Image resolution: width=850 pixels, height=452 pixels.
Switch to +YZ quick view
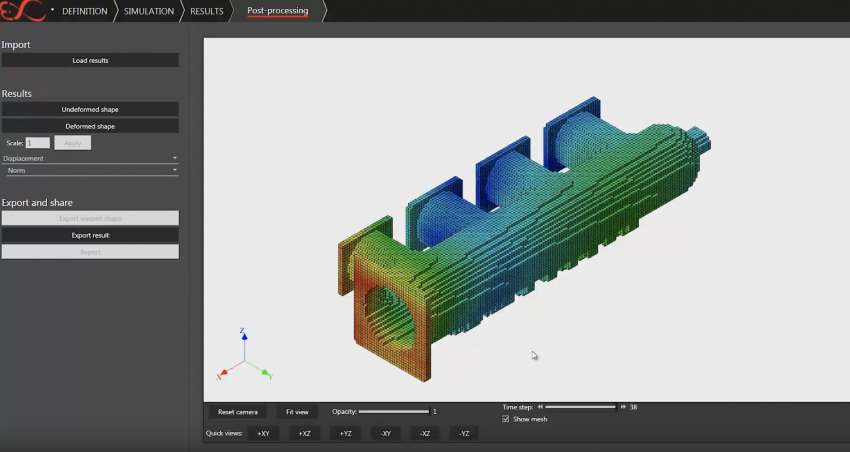tap(345, 434)
